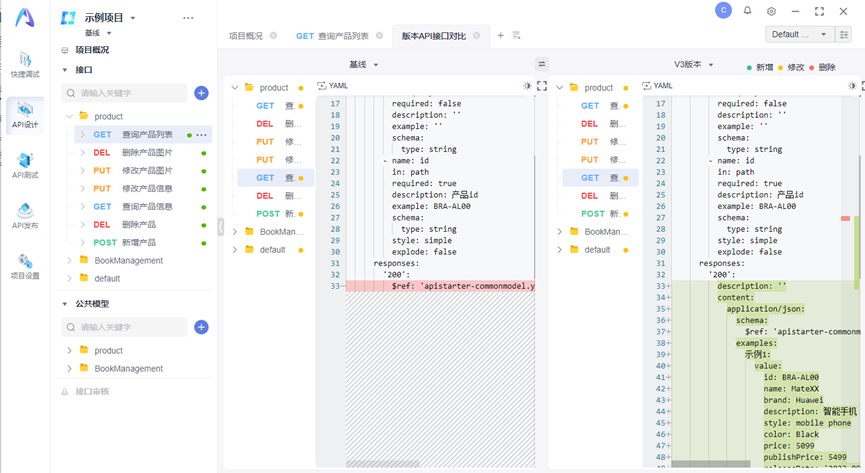Screen dimensions: 865x473
Task: Click in the 公共模型 search keyword field
Action: pyautogui.click(x=124, y=327)
